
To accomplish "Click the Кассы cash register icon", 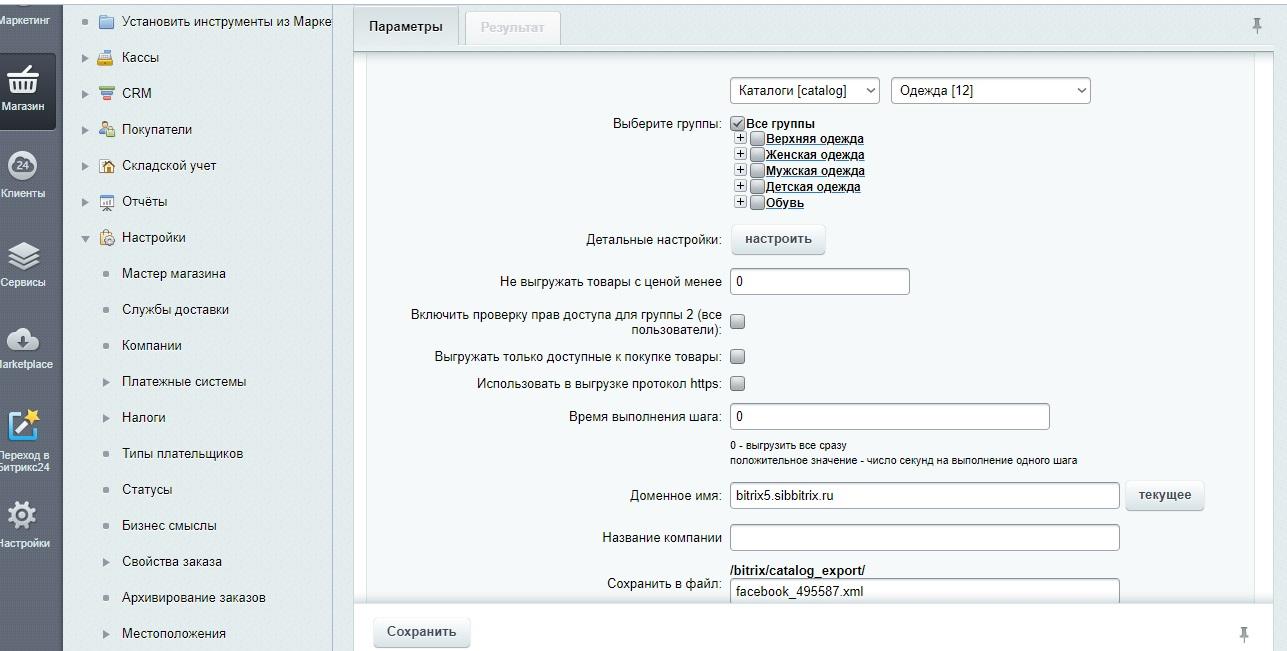I will click(106, 57).
